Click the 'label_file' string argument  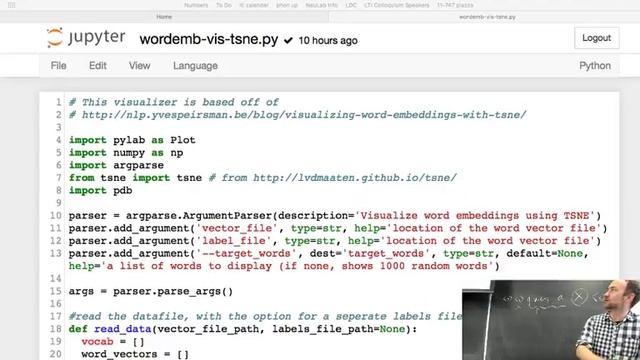(x=234, y=241)
